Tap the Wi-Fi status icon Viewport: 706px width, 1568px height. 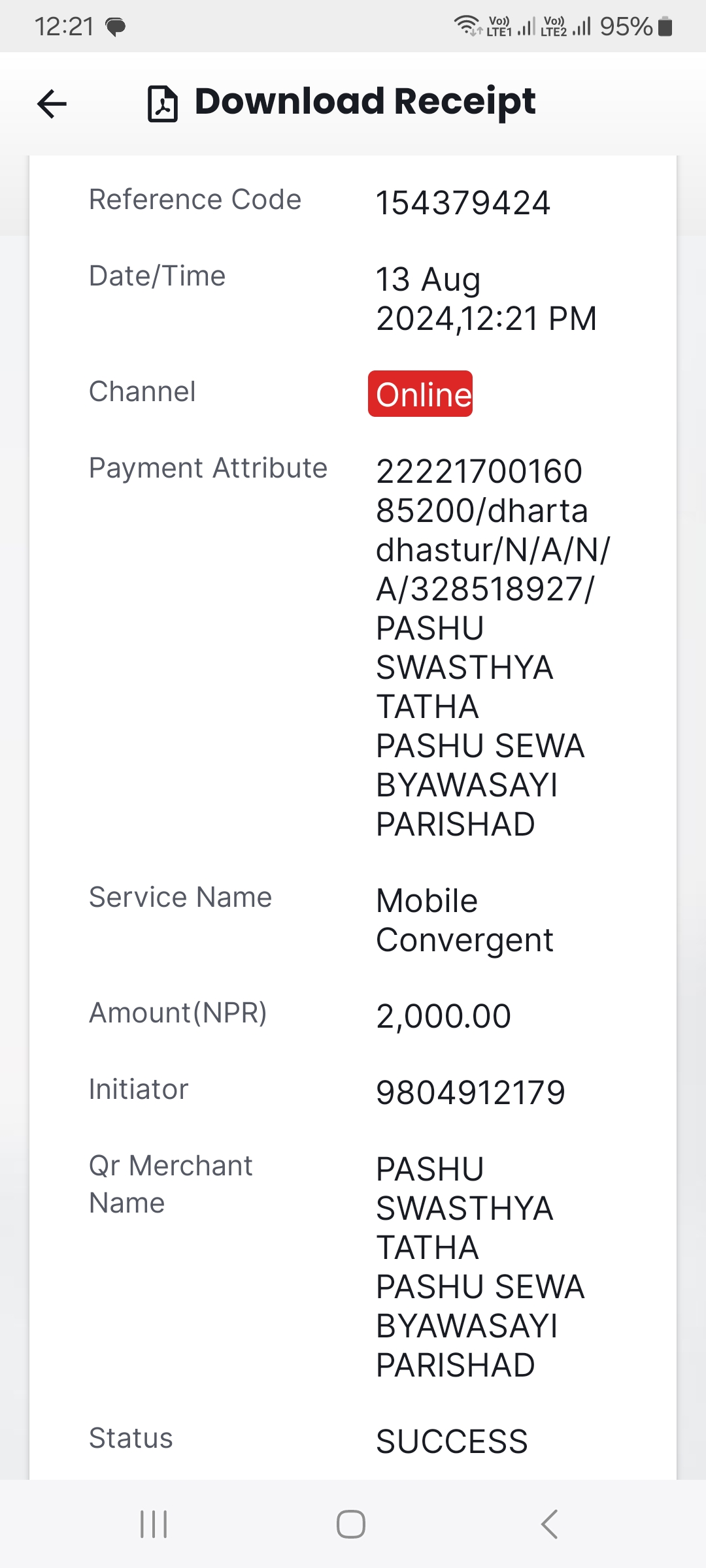pos(468,25)
